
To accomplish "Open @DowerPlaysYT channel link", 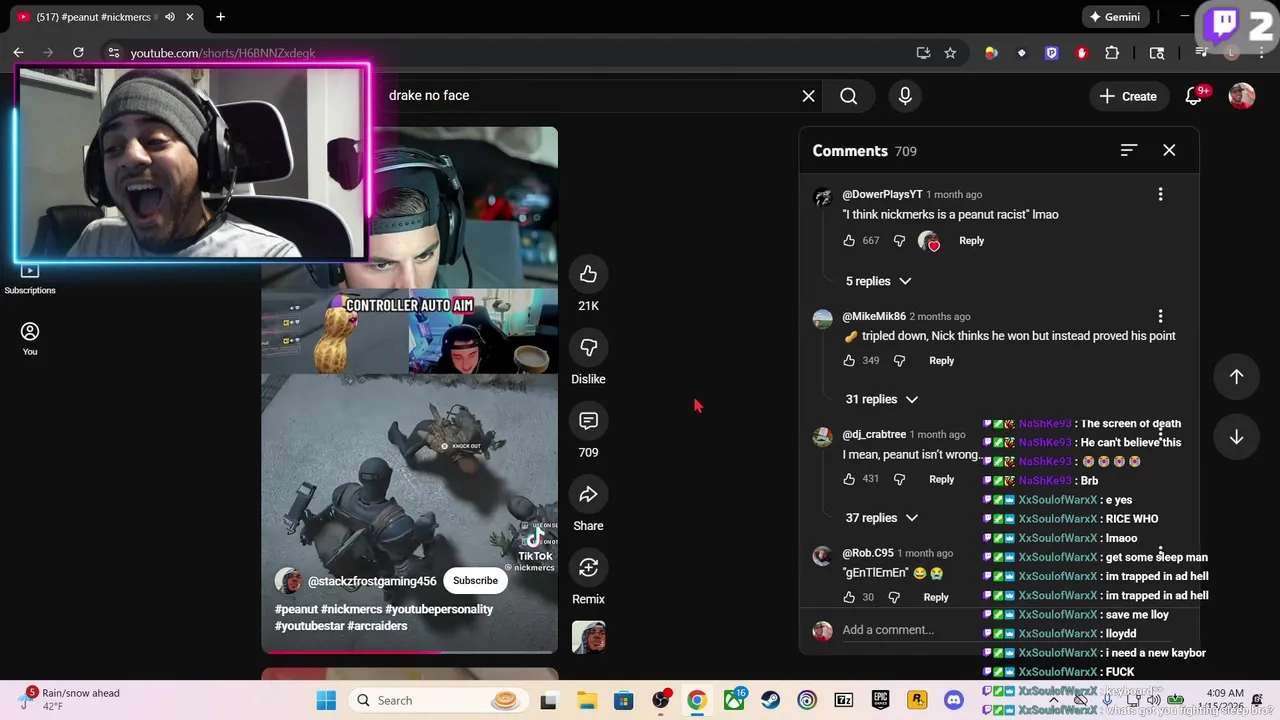I will (x=882, y=194).
